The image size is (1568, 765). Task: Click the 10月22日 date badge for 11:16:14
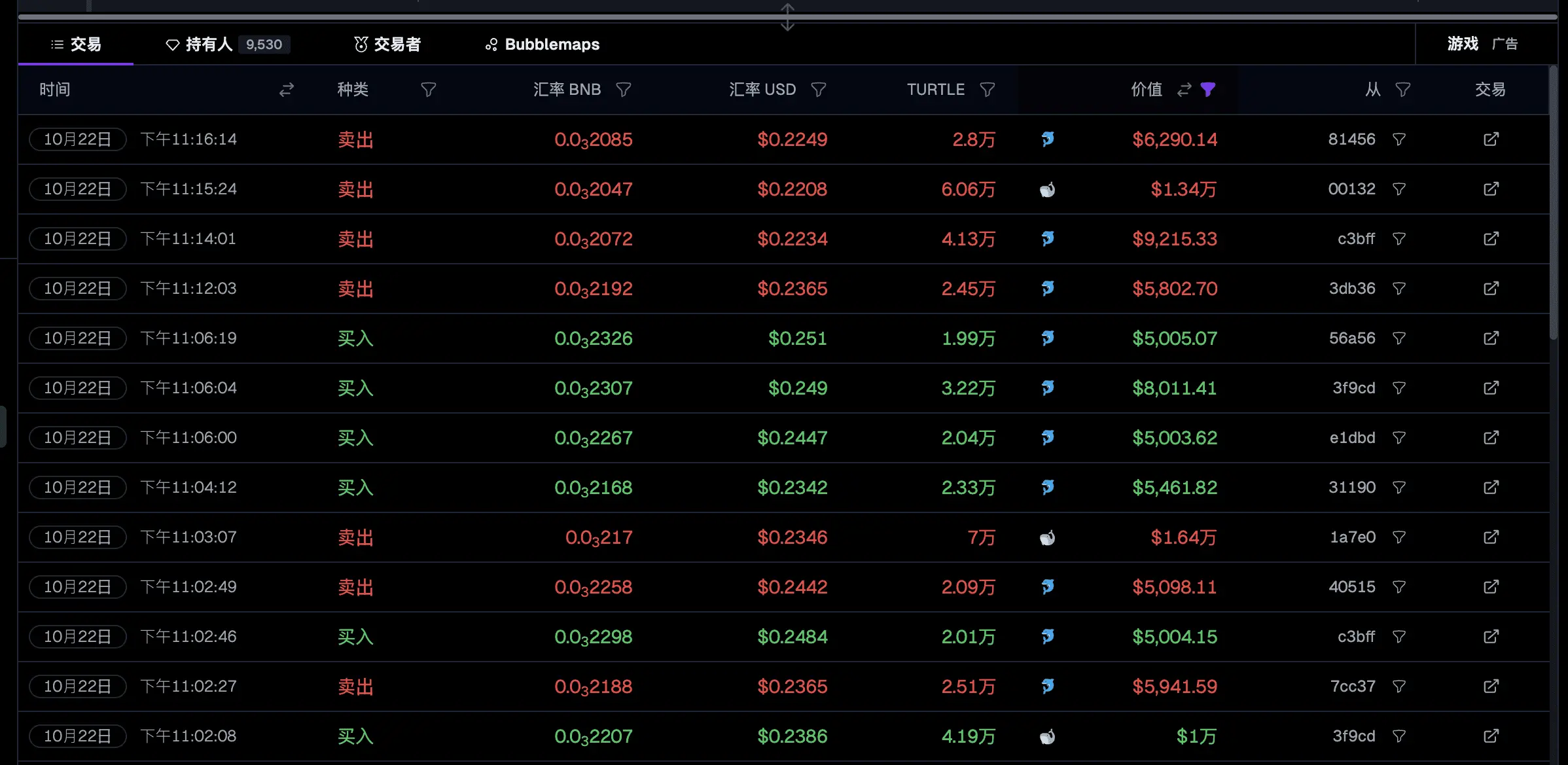point(77,139)
